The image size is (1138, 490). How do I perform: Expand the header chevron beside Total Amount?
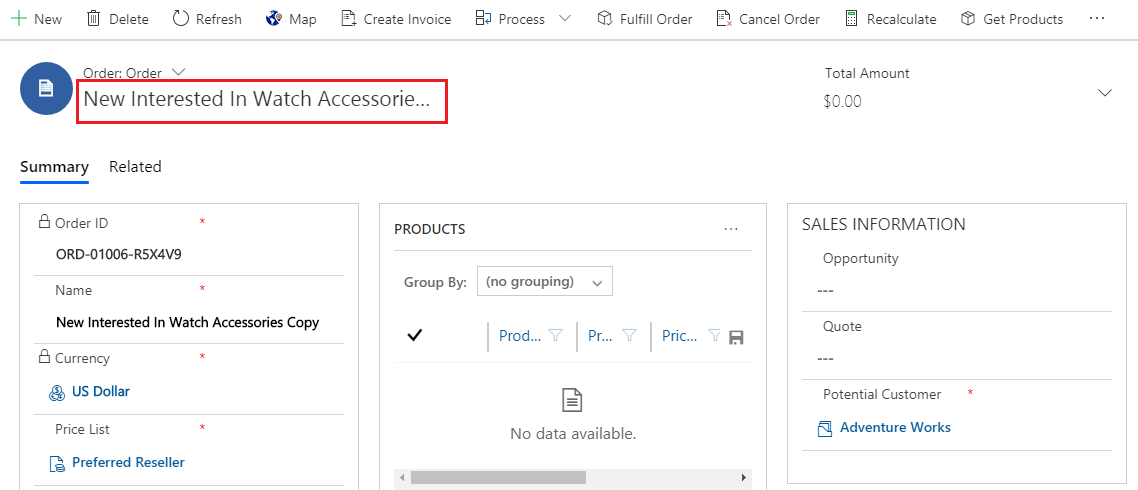(1105, 93)
